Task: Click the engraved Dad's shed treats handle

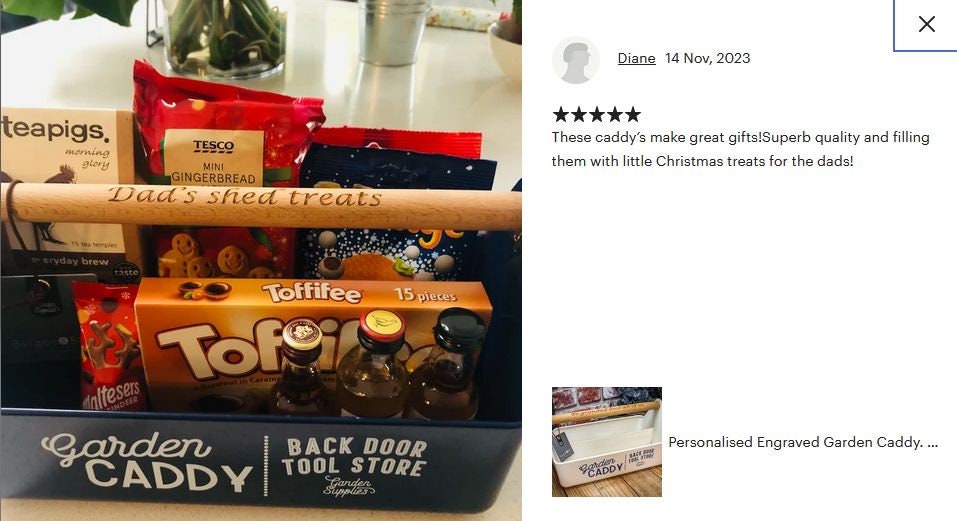Action: [x=262, y=206]
